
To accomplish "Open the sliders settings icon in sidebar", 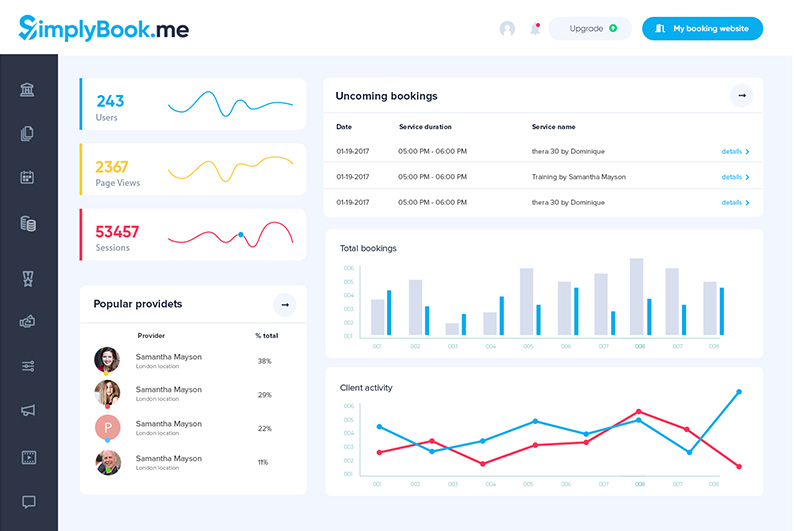I will tap(28, 366).
